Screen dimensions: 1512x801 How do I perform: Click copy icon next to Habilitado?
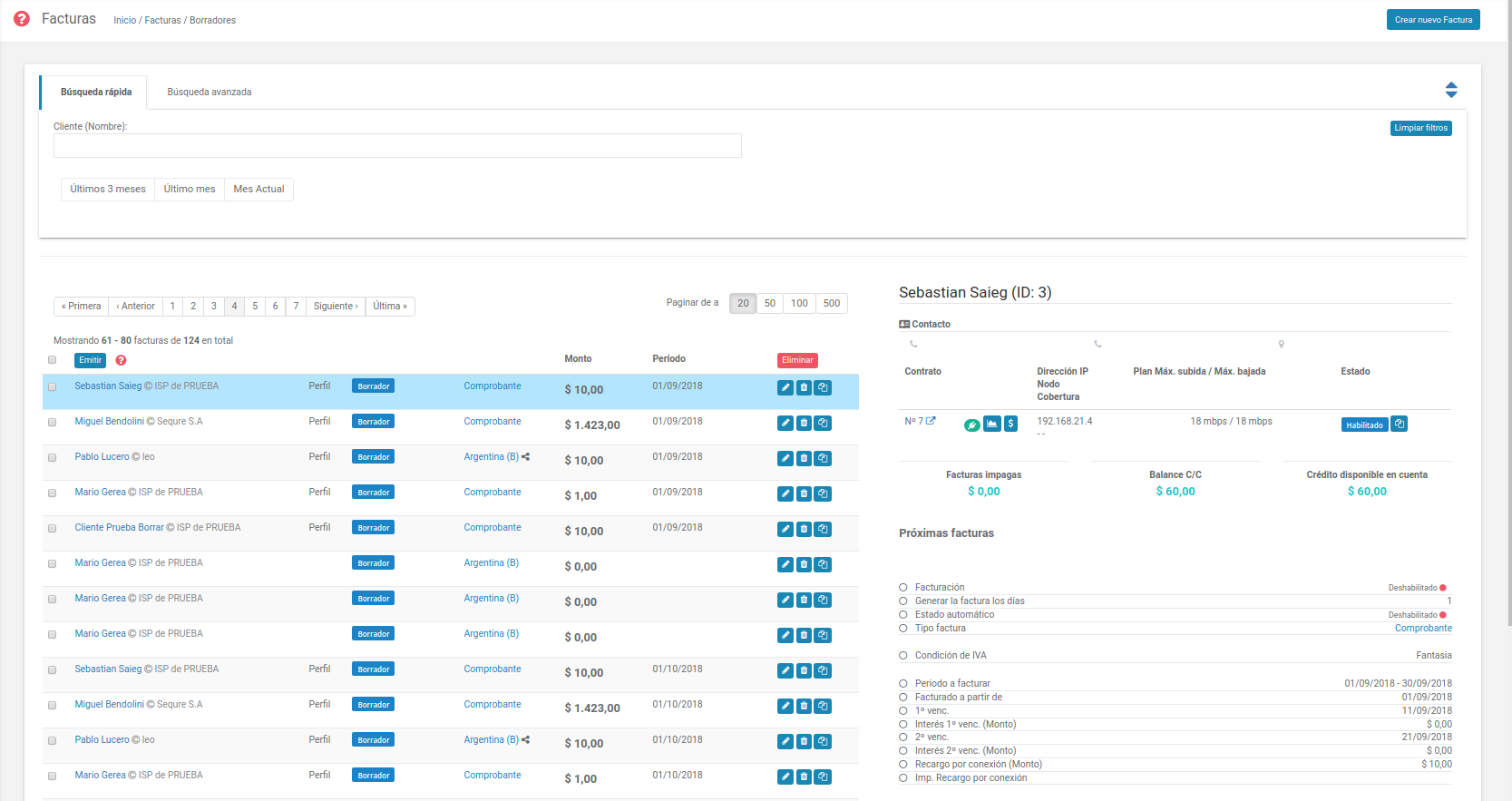[x=1400, y=424]
